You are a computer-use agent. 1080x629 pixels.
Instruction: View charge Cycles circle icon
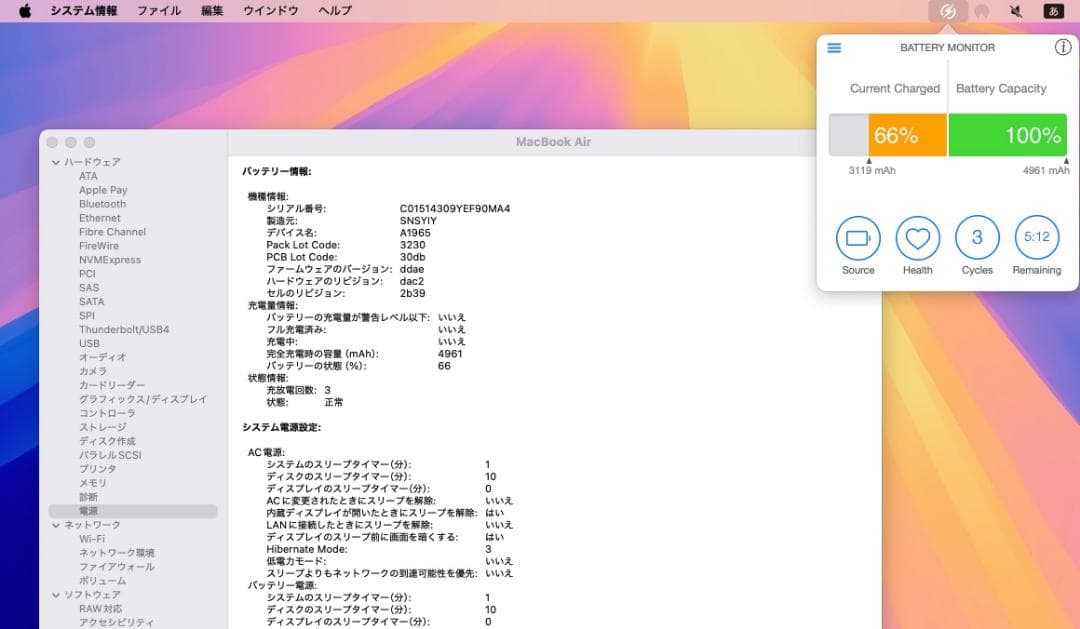coord(976,238)
